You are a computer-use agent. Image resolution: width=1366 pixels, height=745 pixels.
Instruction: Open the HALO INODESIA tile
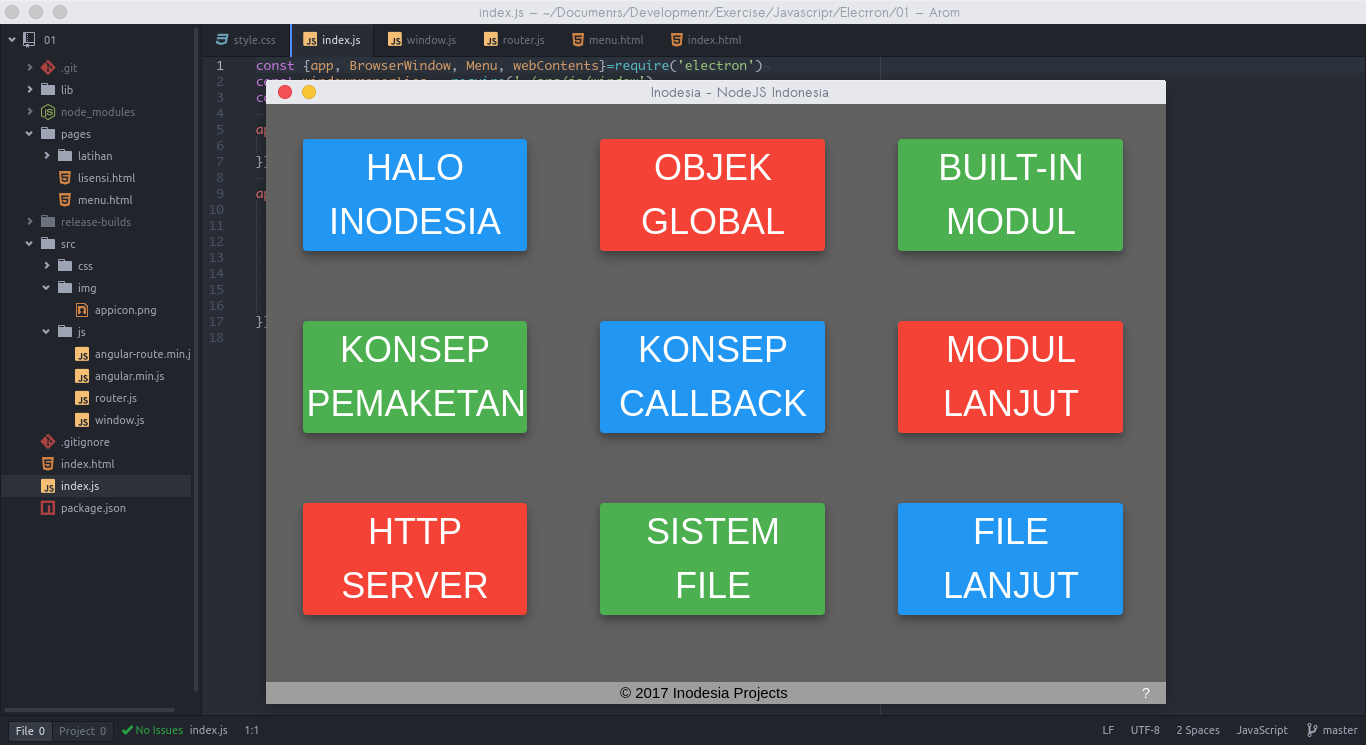point(415,195)
